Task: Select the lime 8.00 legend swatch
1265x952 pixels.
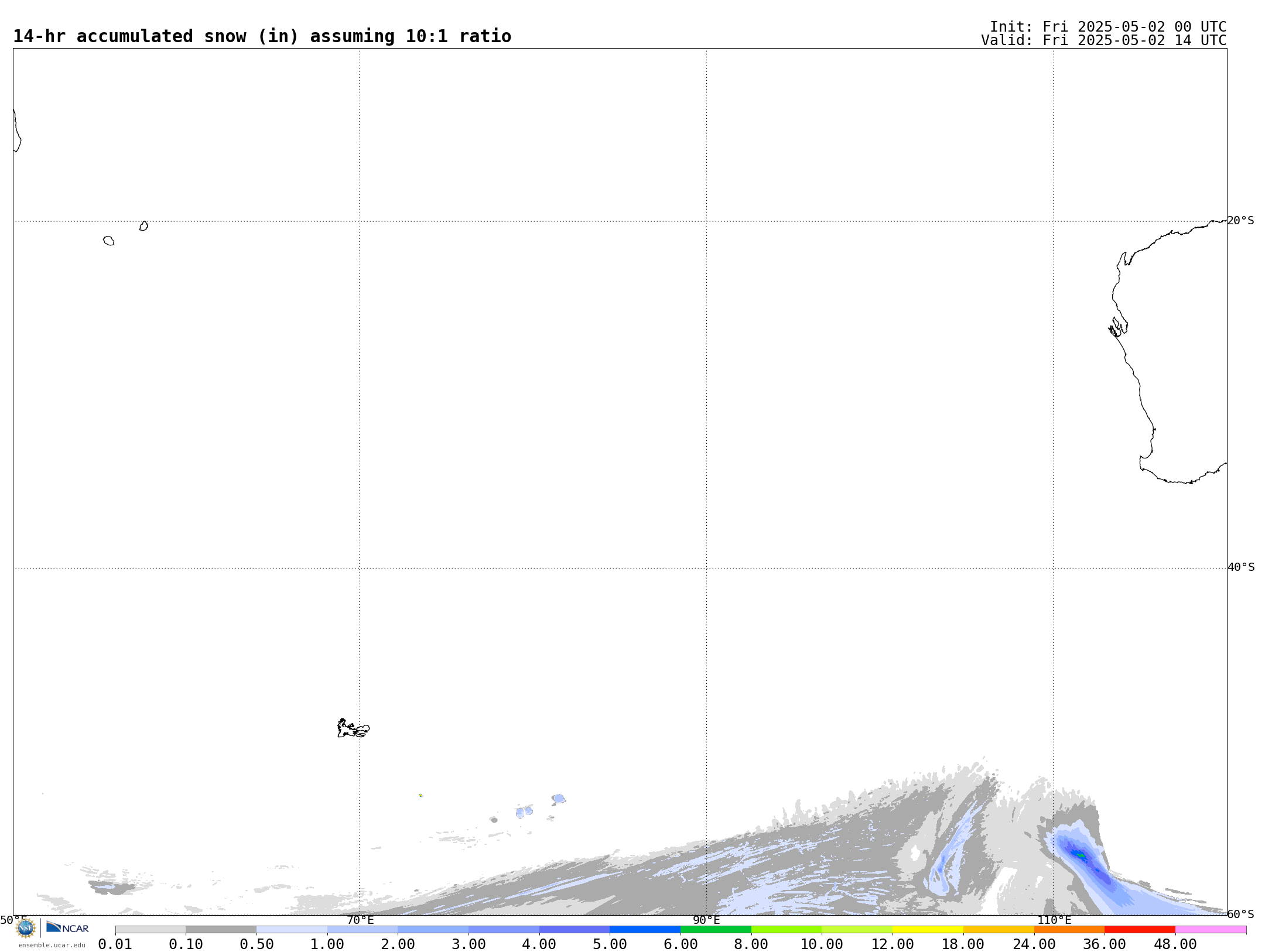Action: tap(787, 930)
